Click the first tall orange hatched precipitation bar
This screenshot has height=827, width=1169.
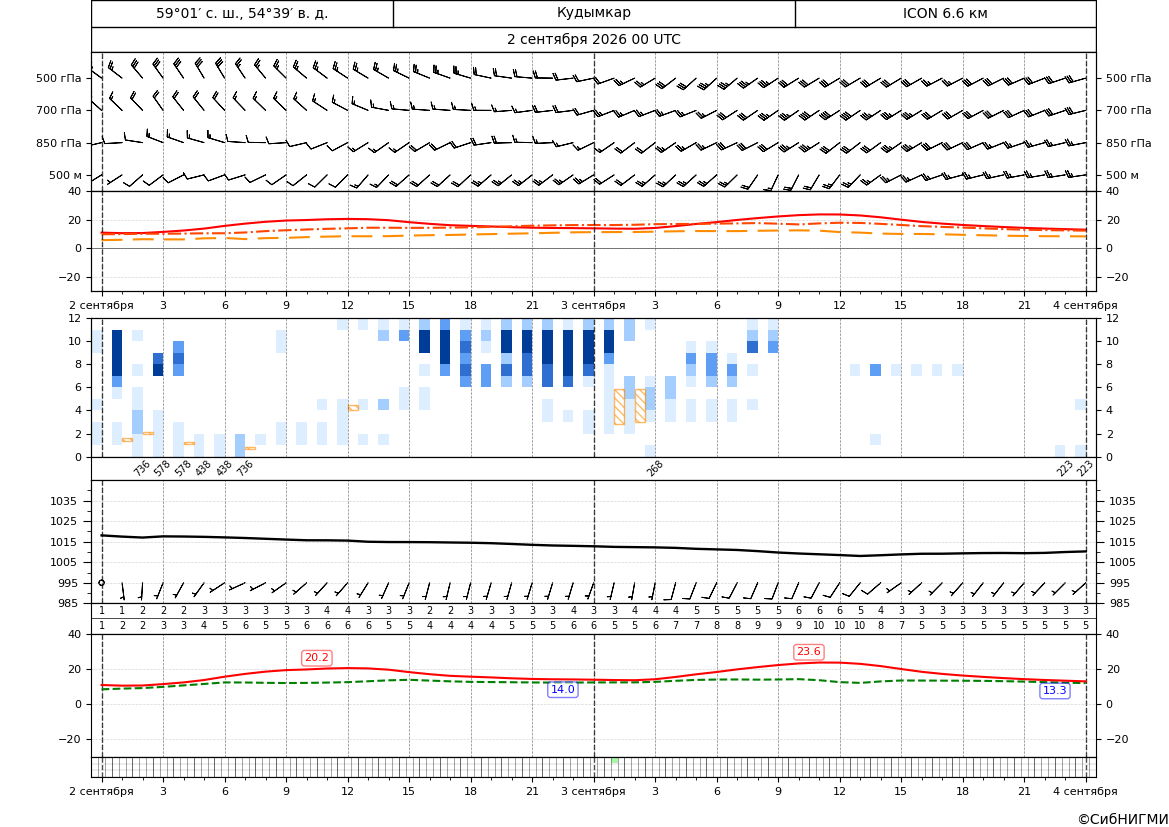click(619, 407)
